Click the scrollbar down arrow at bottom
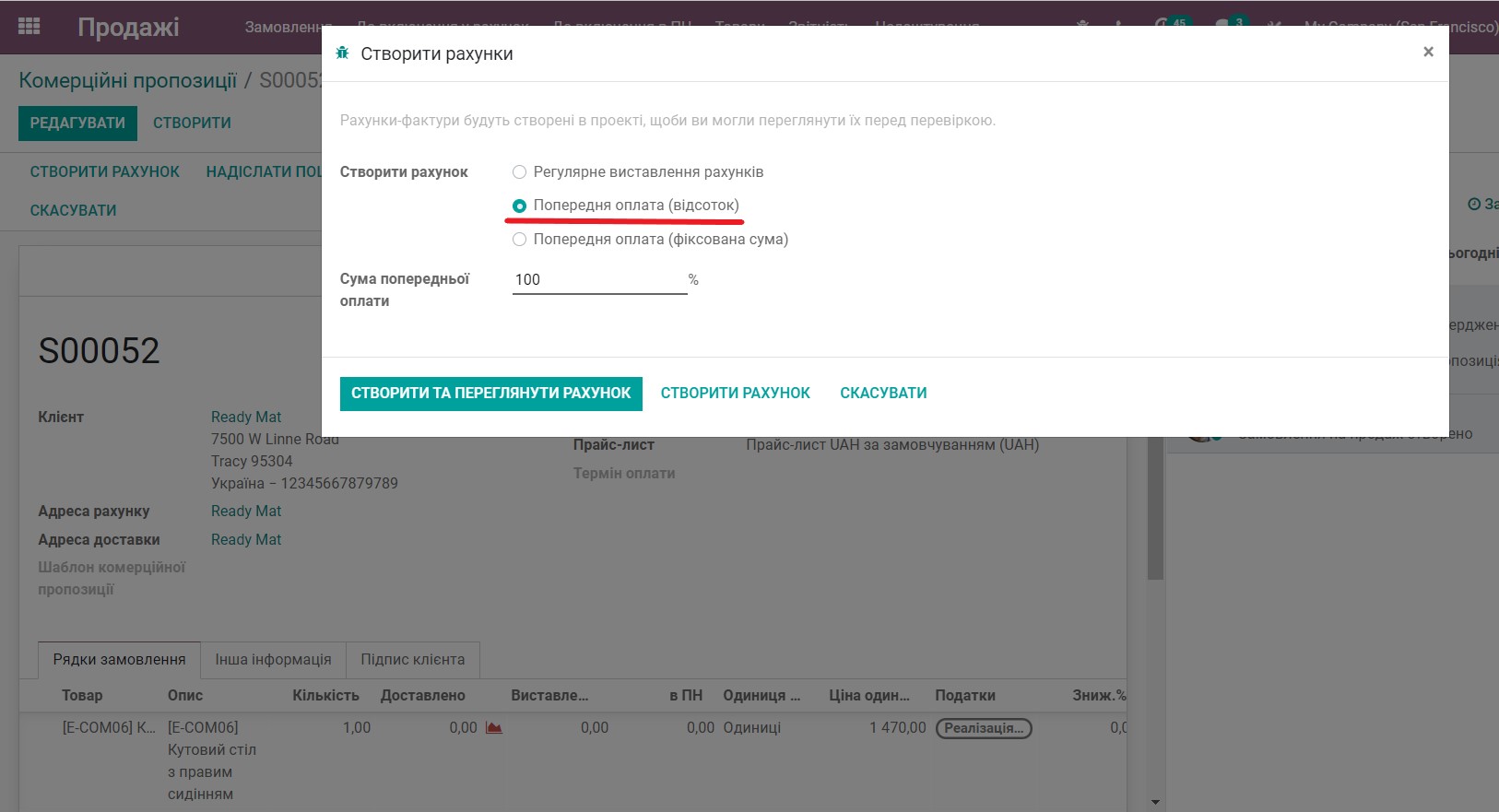 [1155, 803]
